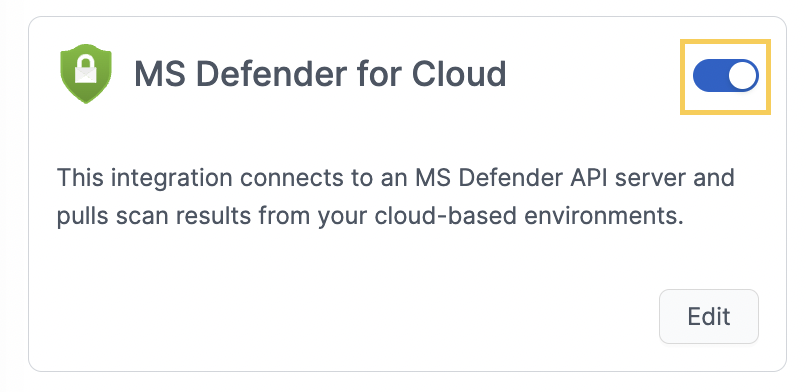
Task: Click the yellow-outlined toggle area
Action: click(725, 77)
